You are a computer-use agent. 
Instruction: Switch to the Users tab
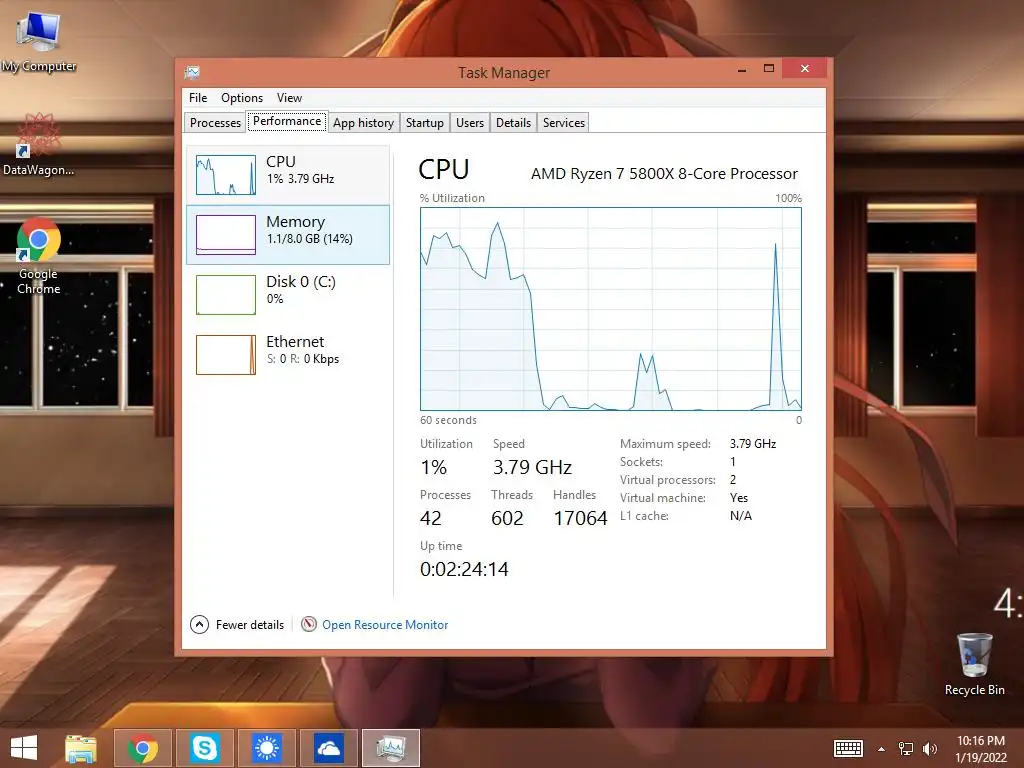pos(470,123)
